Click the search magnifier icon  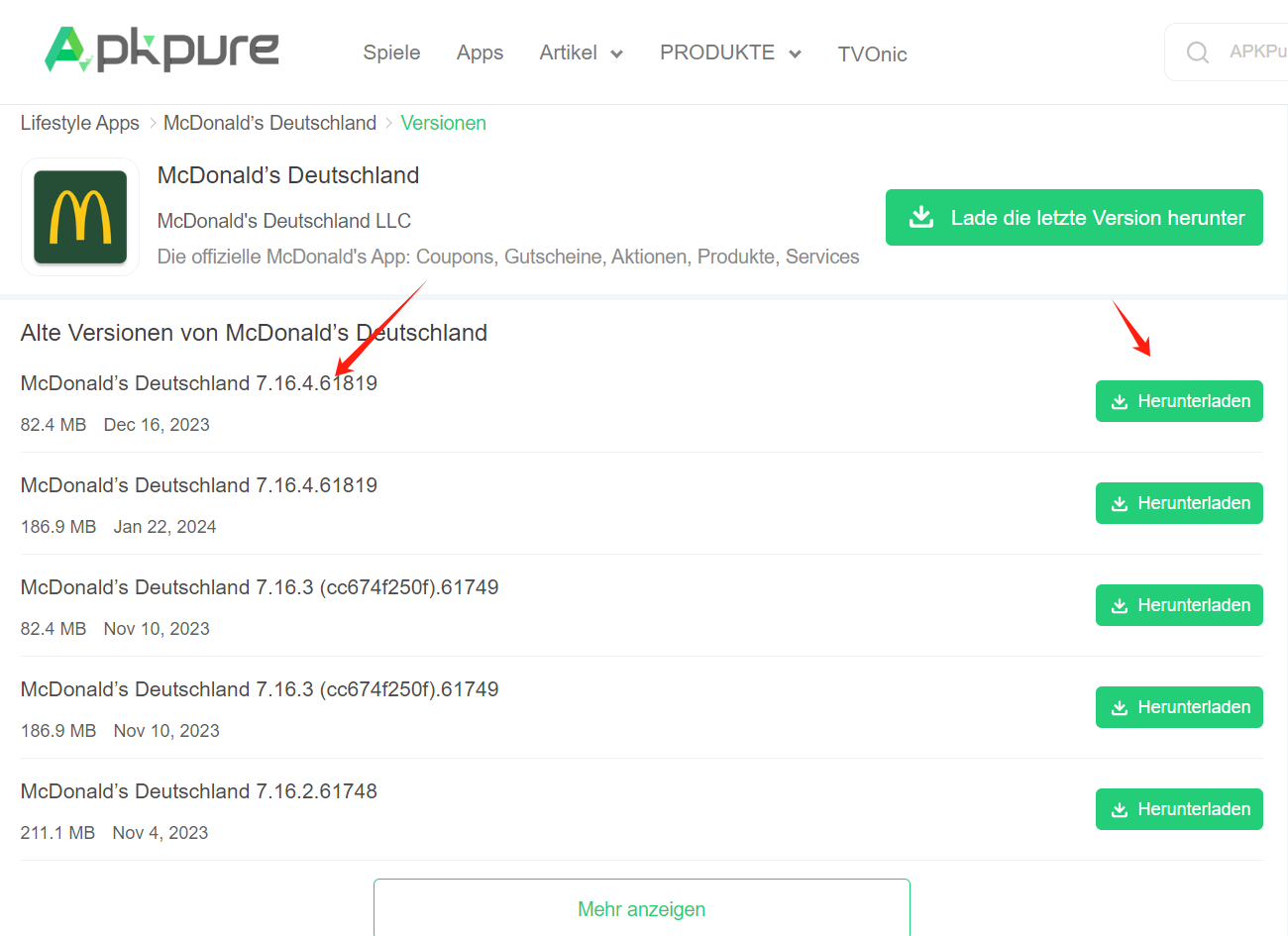click(1197, 52)
